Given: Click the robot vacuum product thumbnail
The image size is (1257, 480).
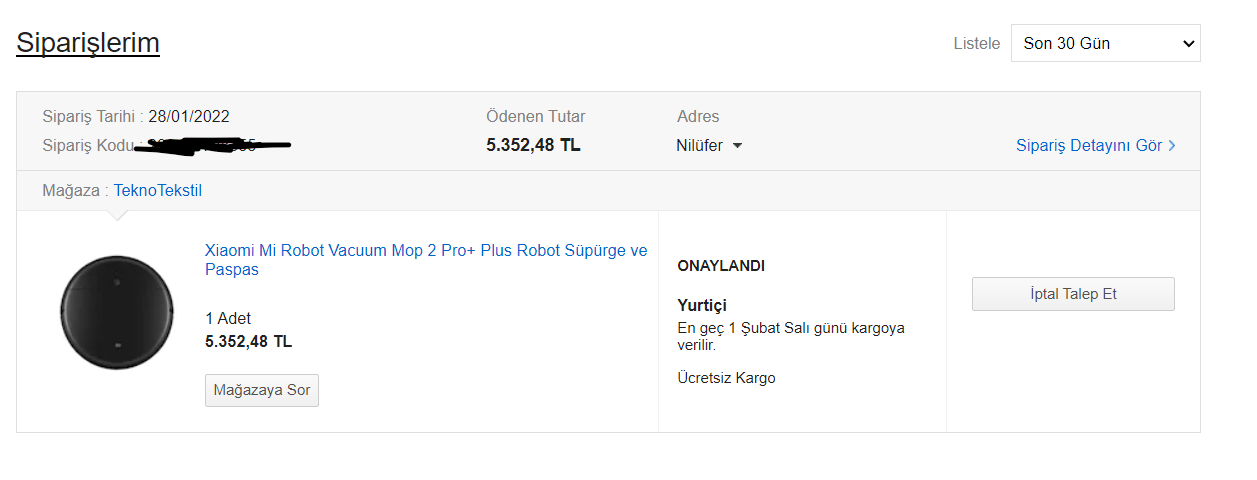Looking at the screenshot, I should (x=117, y=312).
